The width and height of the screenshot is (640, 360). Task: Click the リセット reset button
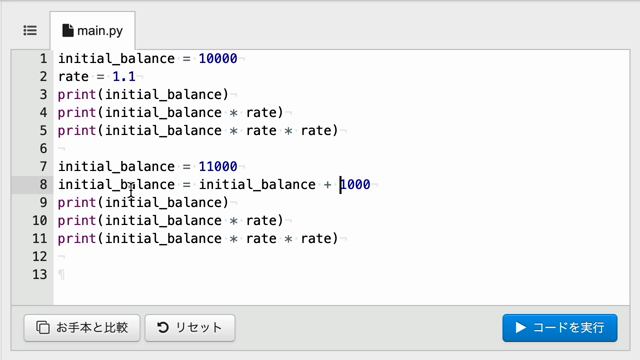(190, 328)
